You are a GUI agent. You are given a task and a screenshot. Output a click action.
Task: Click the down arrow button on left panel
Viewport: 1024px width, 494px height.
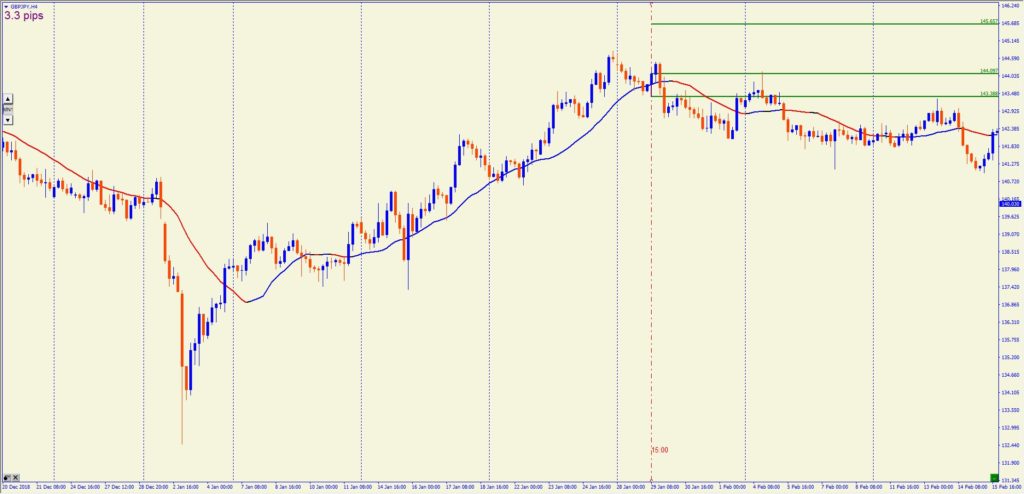pos(7,119)
